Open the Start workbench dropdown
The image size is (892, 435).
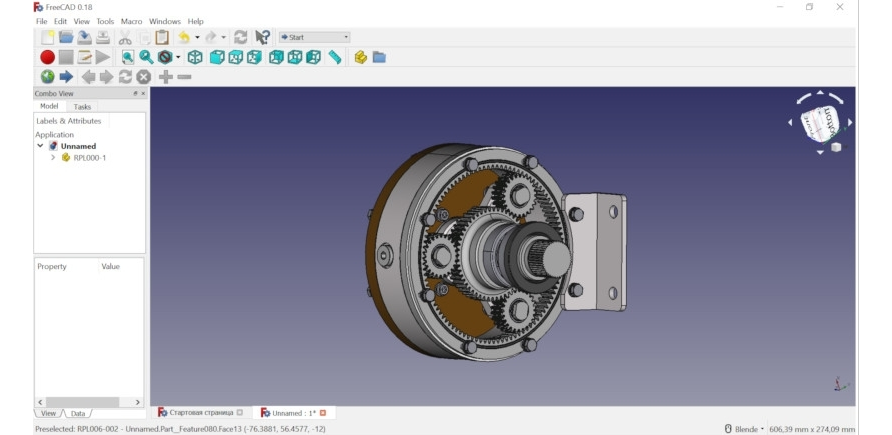[x=315, y=37]
